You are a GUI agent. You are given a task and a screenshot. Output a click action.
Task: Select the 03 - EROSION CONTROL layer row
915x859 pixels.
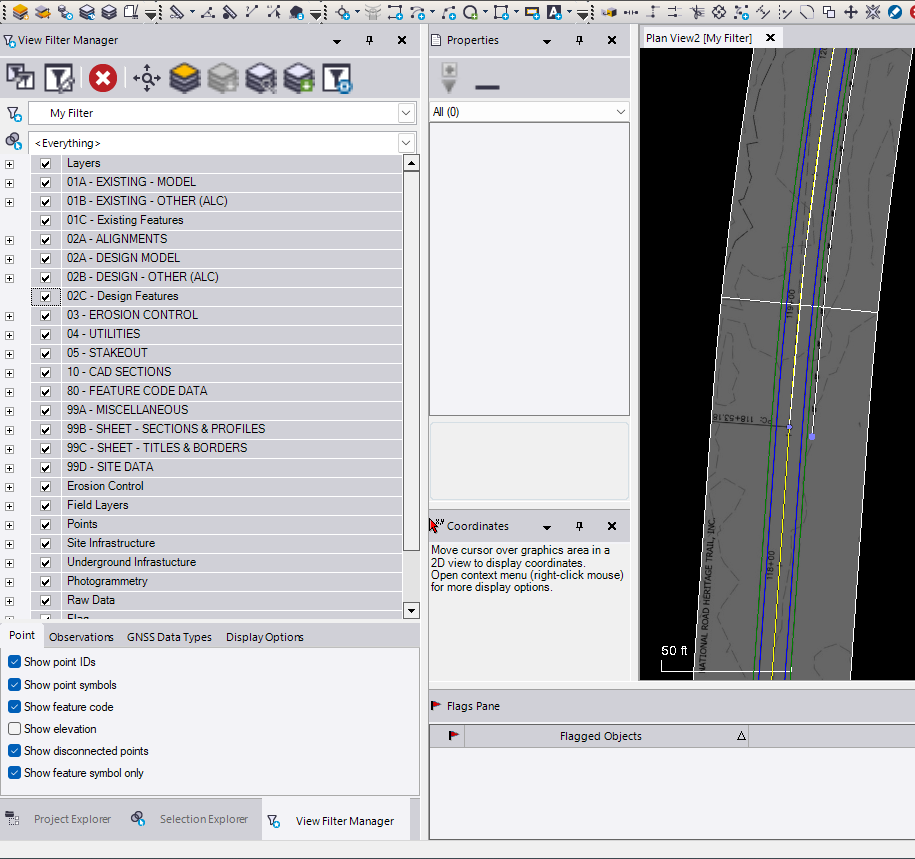[x=132, y=315]
